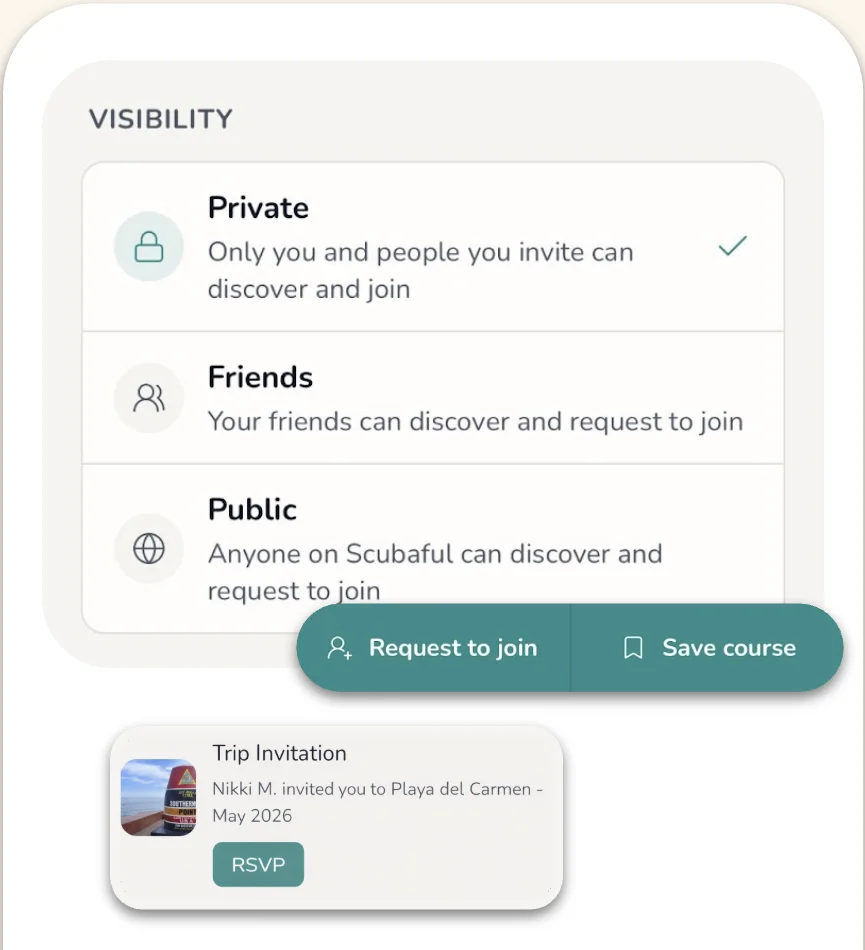Click the Playa del Carmen trip photo thumbnail
The height and width of the screenshot is (950, 865).
point(158,797)
